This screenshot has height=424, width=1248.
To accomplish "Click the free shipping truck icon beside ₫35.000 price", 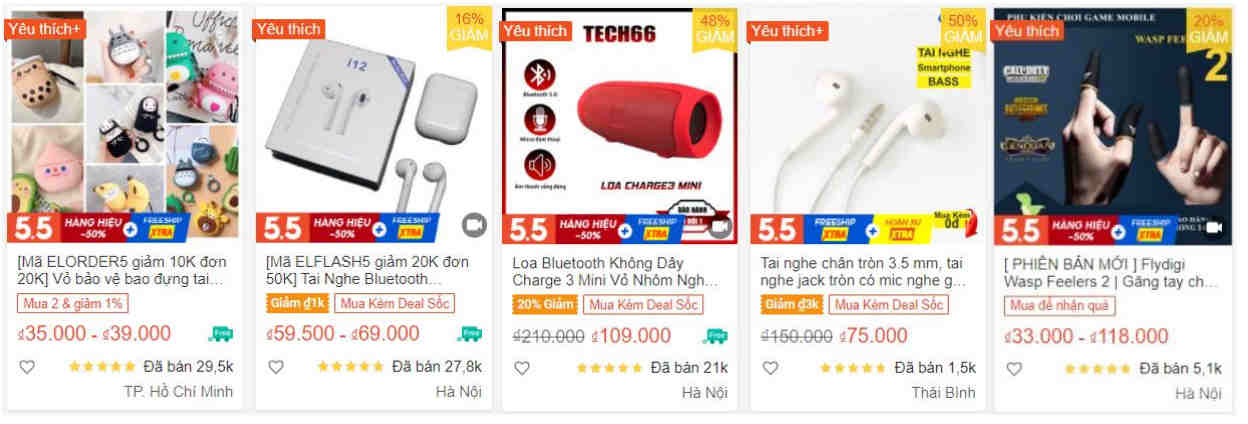I will pos(221,334).
